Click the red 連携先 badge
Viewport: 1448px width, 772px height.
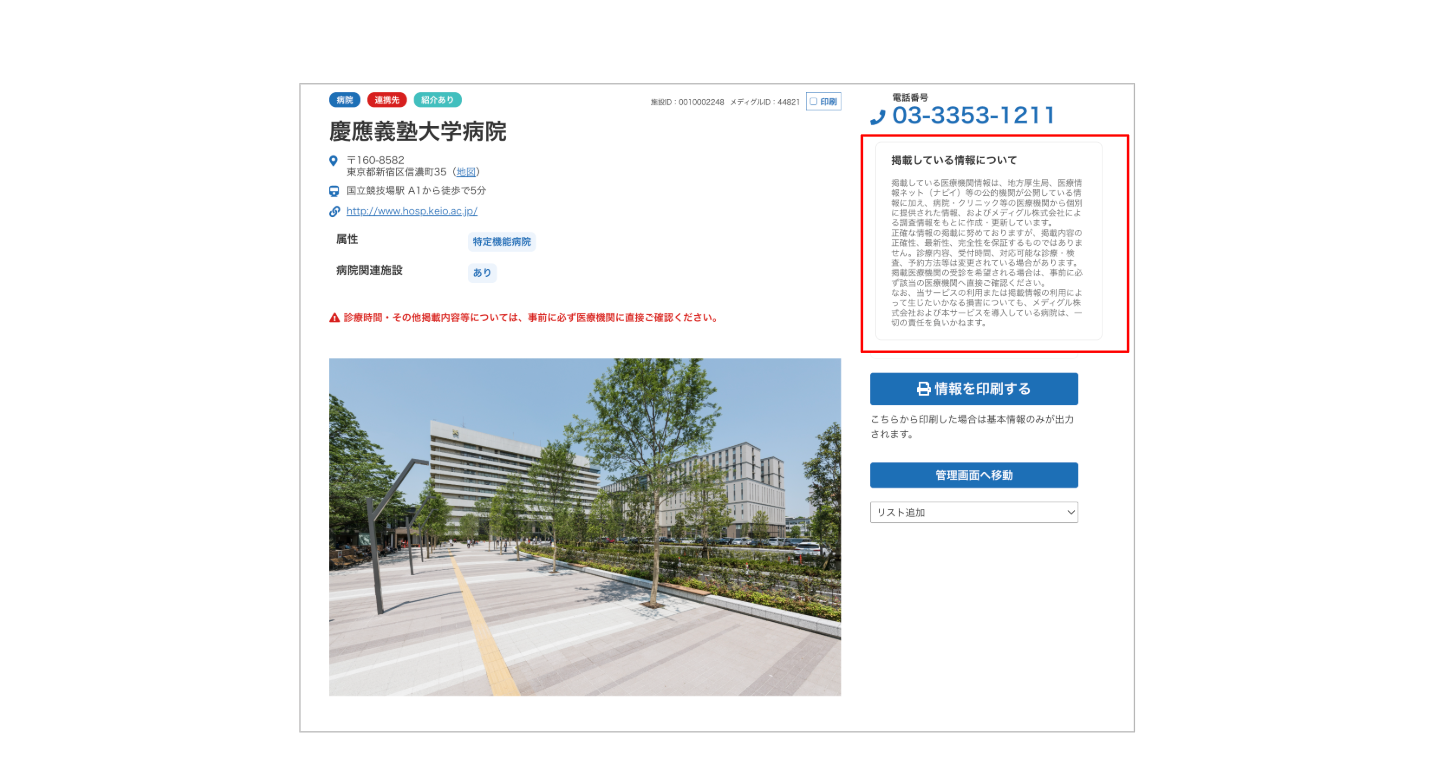(387, 100)
